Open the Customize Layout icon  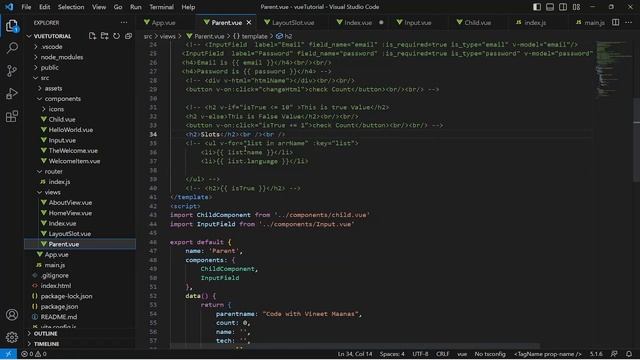(x=576, y=7)
